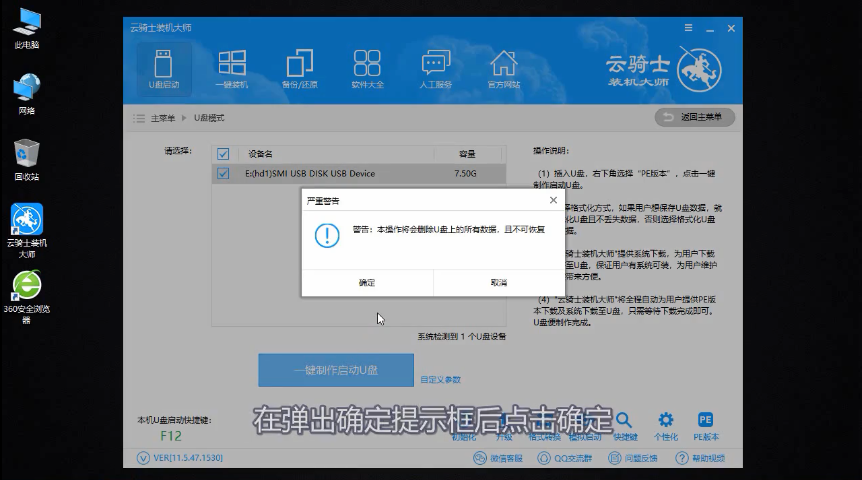
Task: Open the 备份/还原 section
Action: (x=300, y=69)
